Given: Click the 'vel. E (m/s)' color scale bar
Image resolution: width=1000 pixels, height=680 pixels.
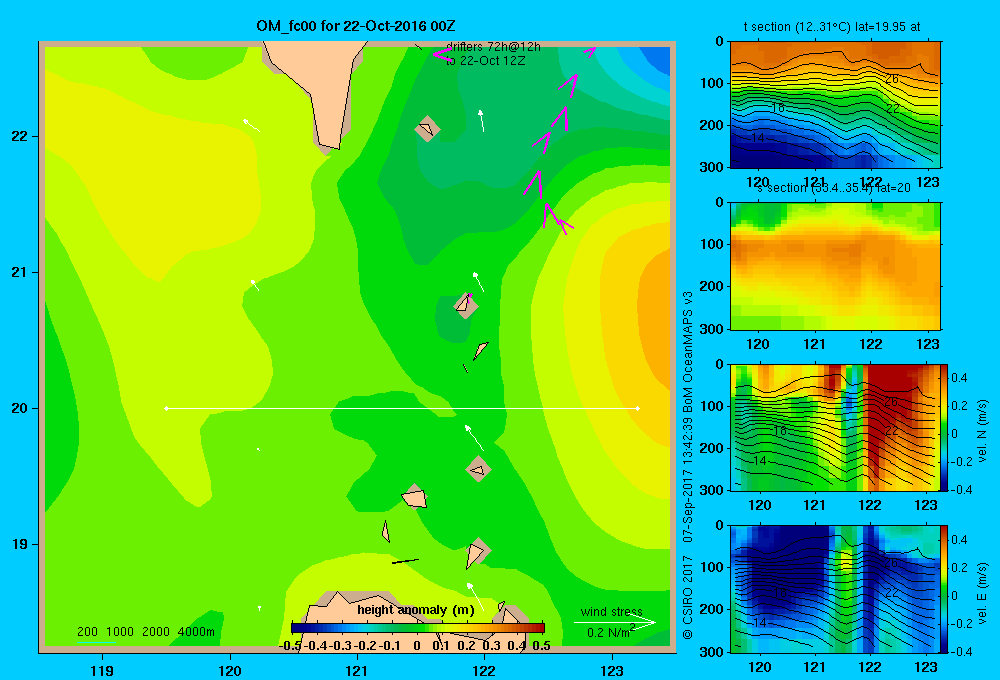Looking at the screenshot, I should (x=945, y=589).
